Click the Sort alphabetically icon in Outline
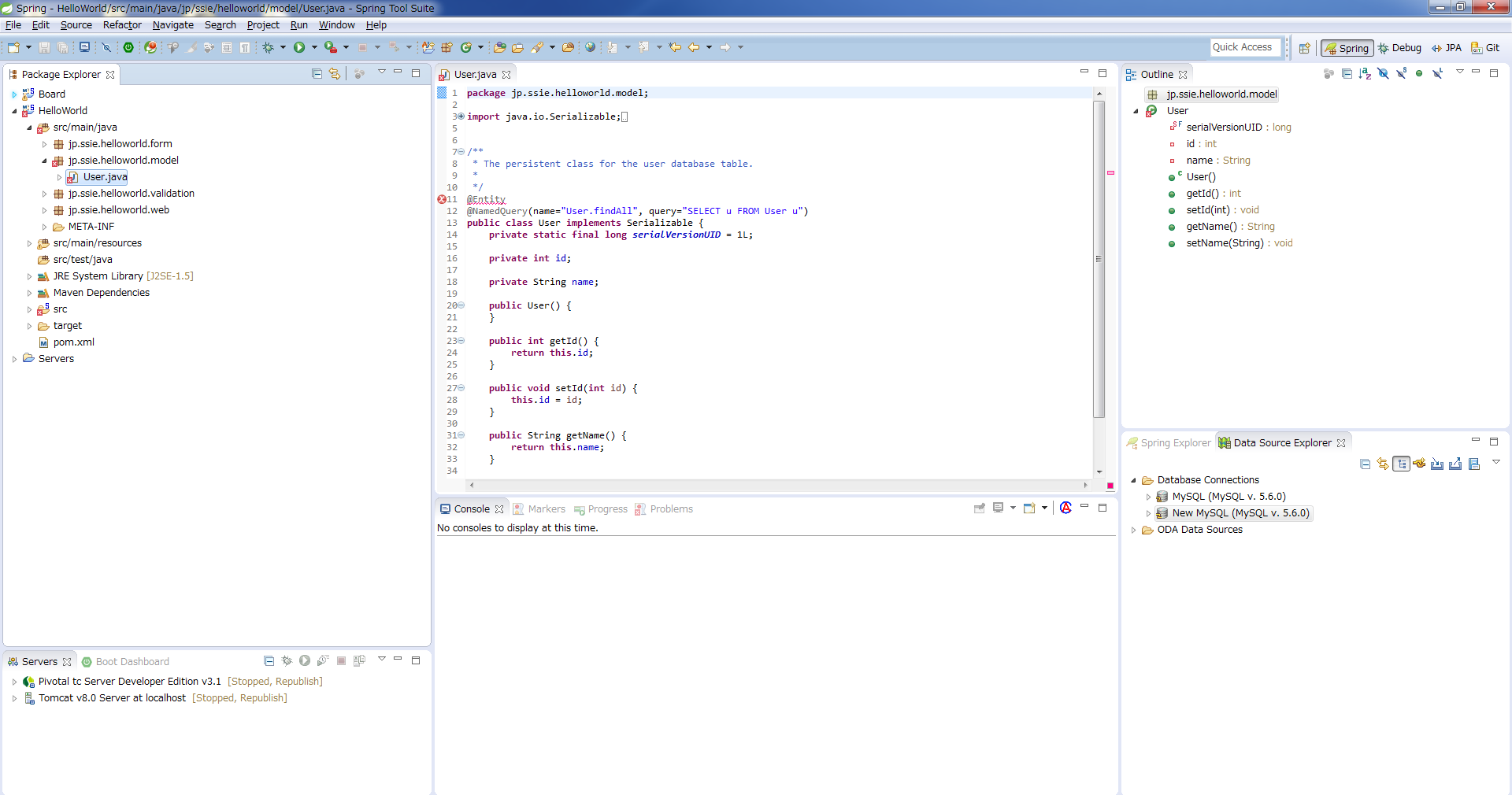Screen dimensions: 1512x795 [x=1365, y=74]
